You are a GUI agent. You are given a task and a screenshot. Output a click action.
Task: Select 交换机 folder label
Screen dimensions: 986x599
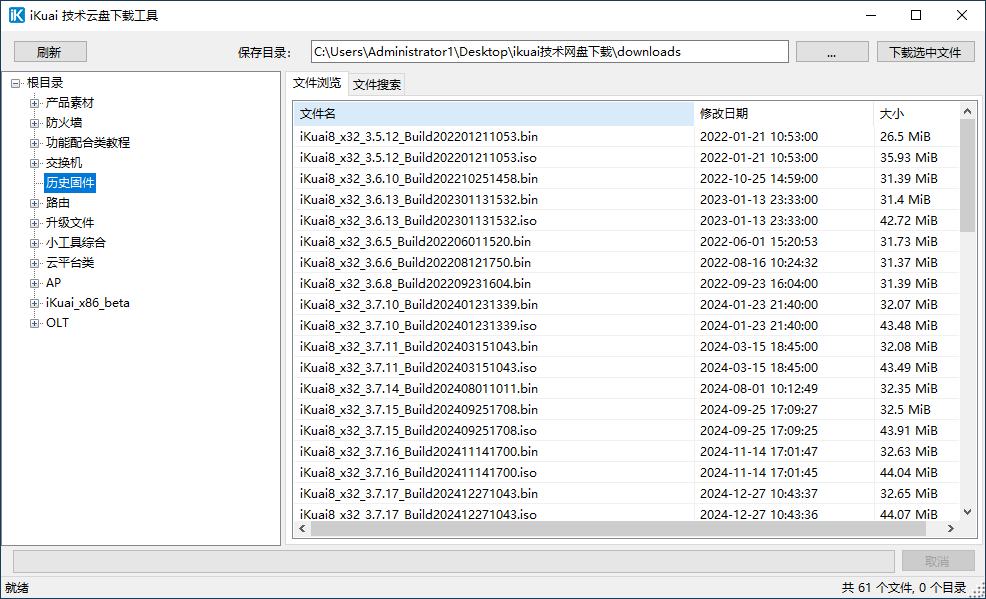[64, 163]
